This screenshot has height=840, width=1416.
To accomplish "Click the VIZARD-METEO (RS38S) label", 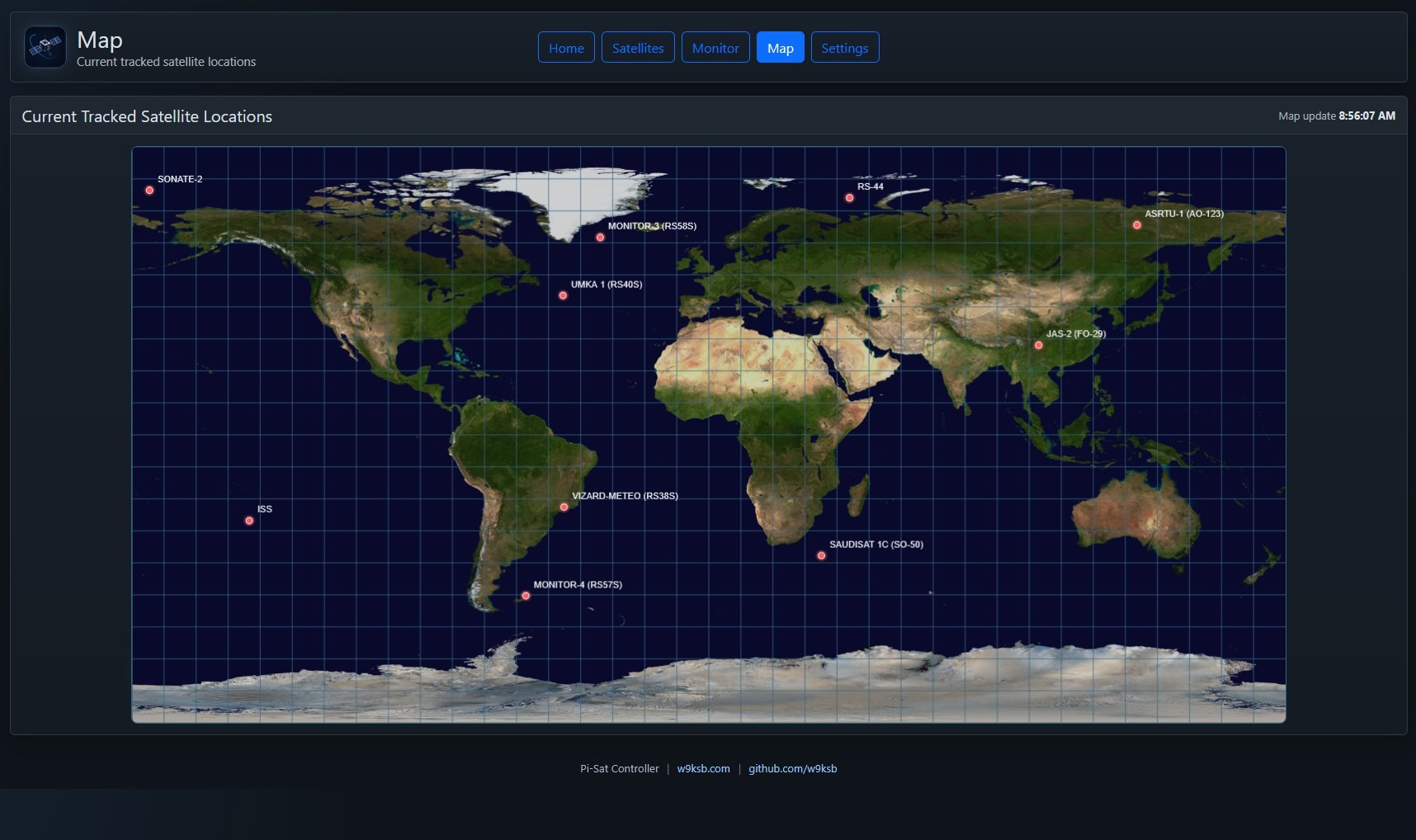I will (x=625, y=496).
